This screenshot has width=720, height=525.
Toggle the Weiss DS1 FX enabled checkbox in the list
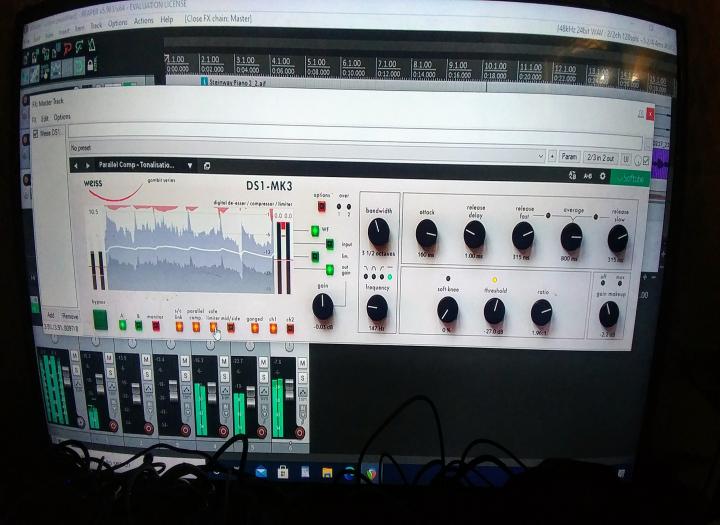click(35, 134)
